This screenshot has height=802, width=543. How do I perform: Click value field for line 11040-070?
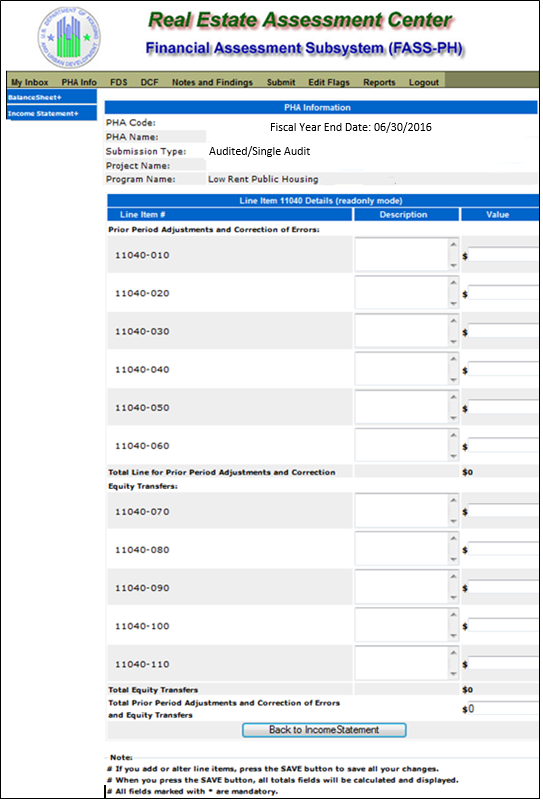pyautogui.click(x=504, y=511)
